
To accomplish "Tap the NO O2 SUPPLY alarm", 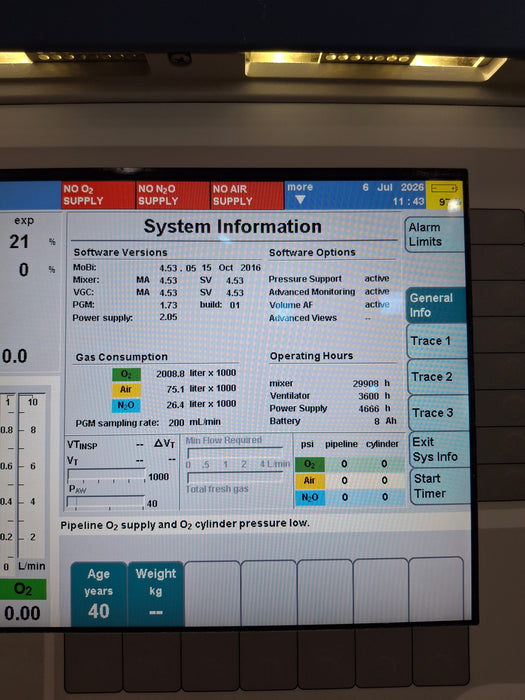I will [98, 195].
